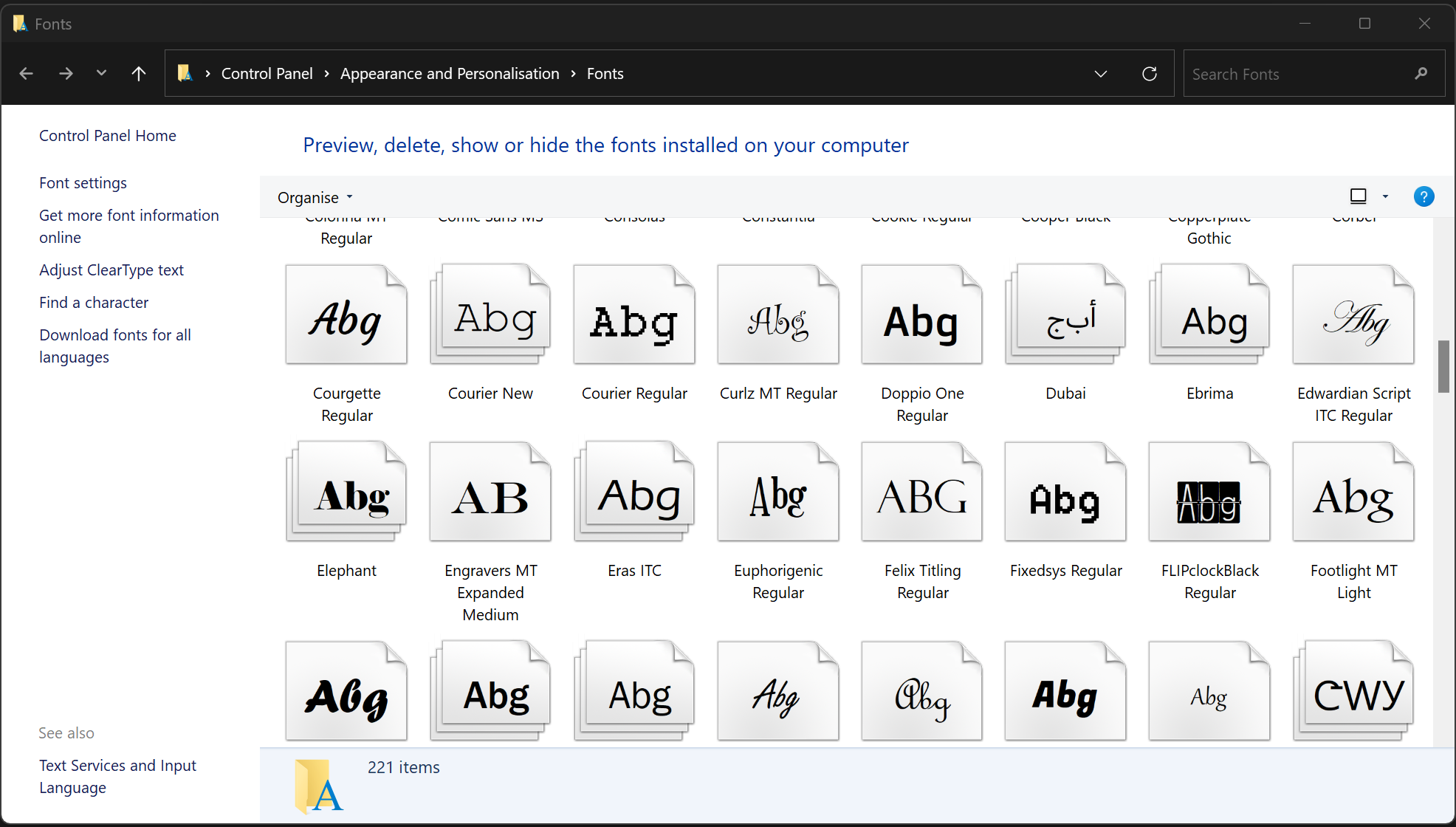Select the Felix Titling Regular font icon
Viewport: 1456px width, 827px height.
922,492
